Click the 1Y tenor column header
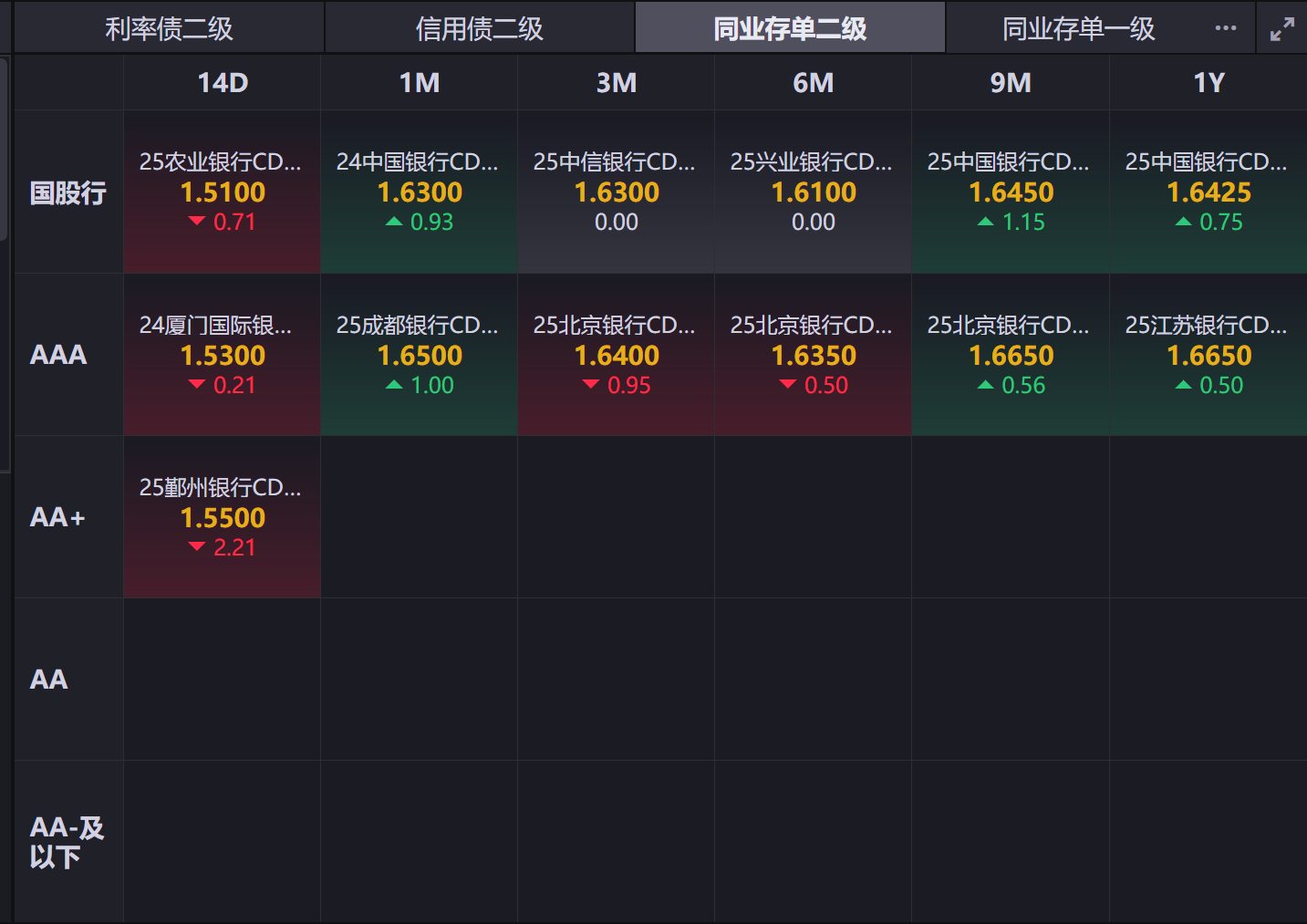This screenshot has height=924, width=1307. pyautogui.click(x=1208, y=83)
